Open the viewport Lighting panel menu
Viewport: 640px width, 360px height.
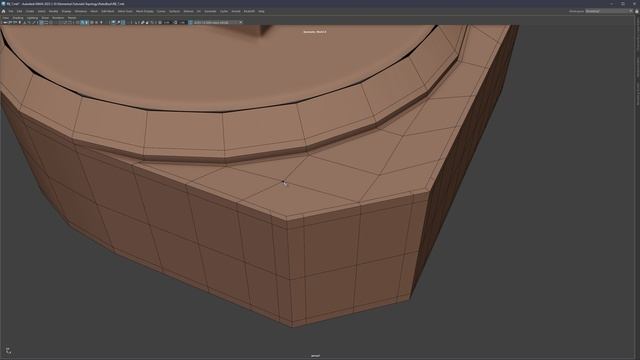32,18
